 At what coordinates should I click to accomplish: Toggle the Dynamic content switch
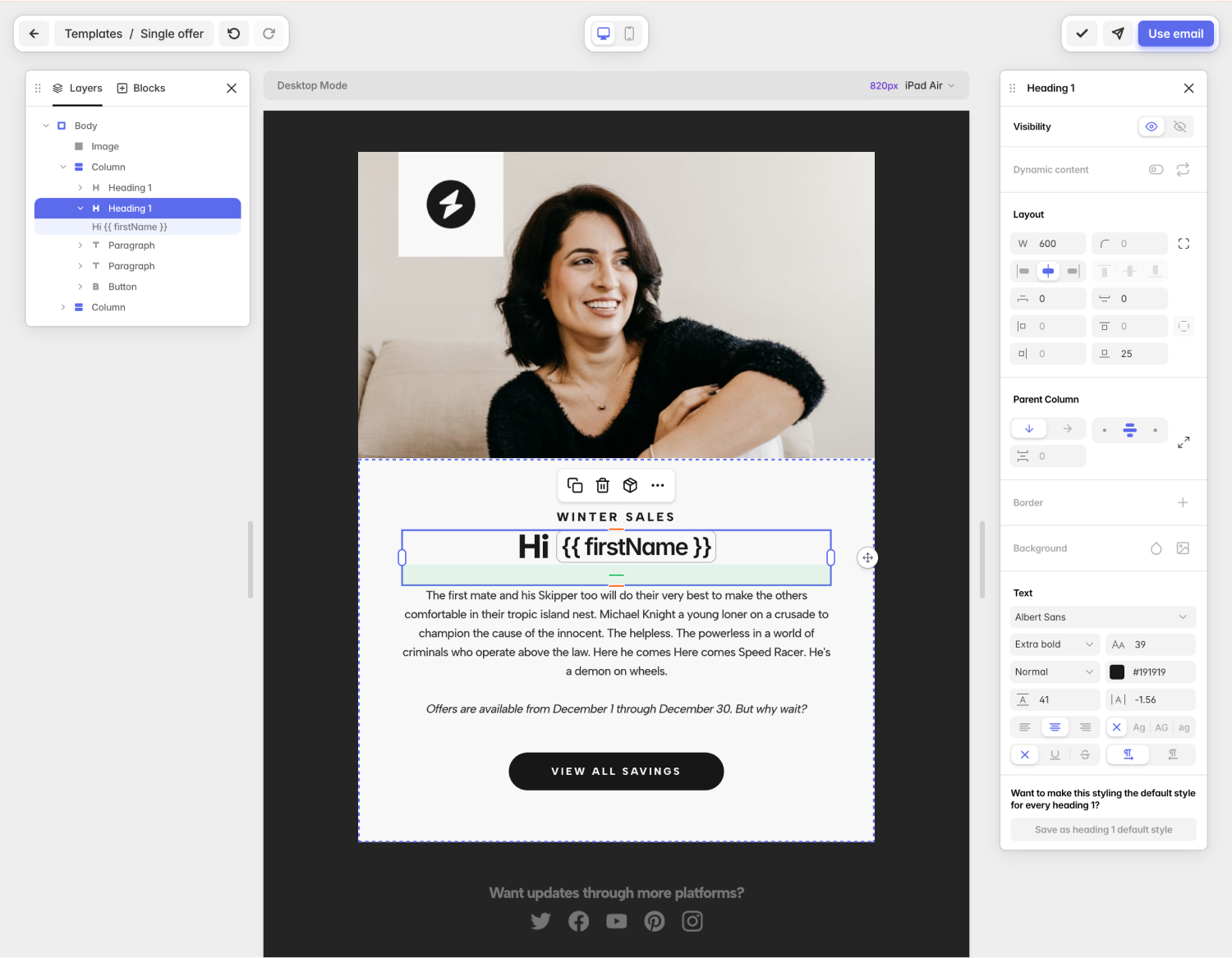tap(1156, 170)
